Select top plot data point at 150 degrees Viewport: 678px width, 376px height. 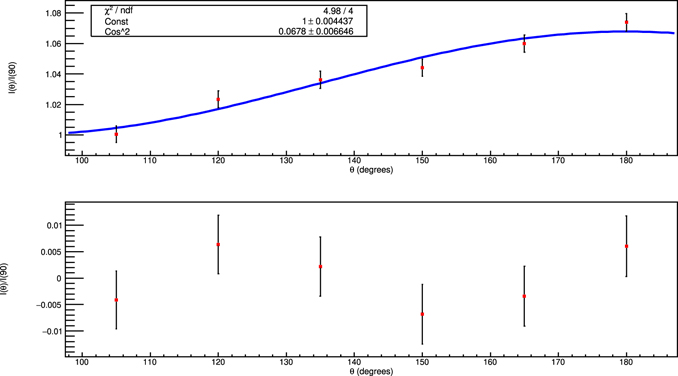pyautogui.click(x=422, y=68)
